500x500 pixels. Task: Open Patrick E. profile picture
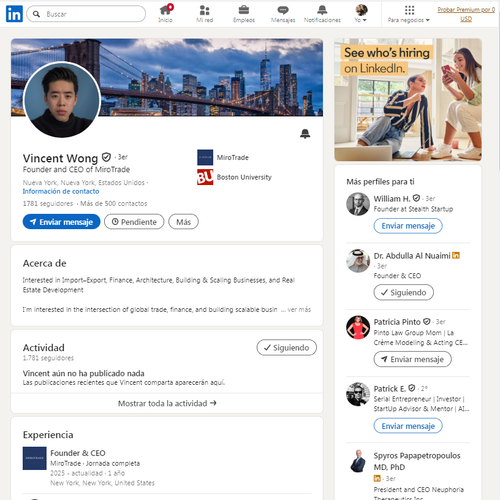[x=358, y=394]
